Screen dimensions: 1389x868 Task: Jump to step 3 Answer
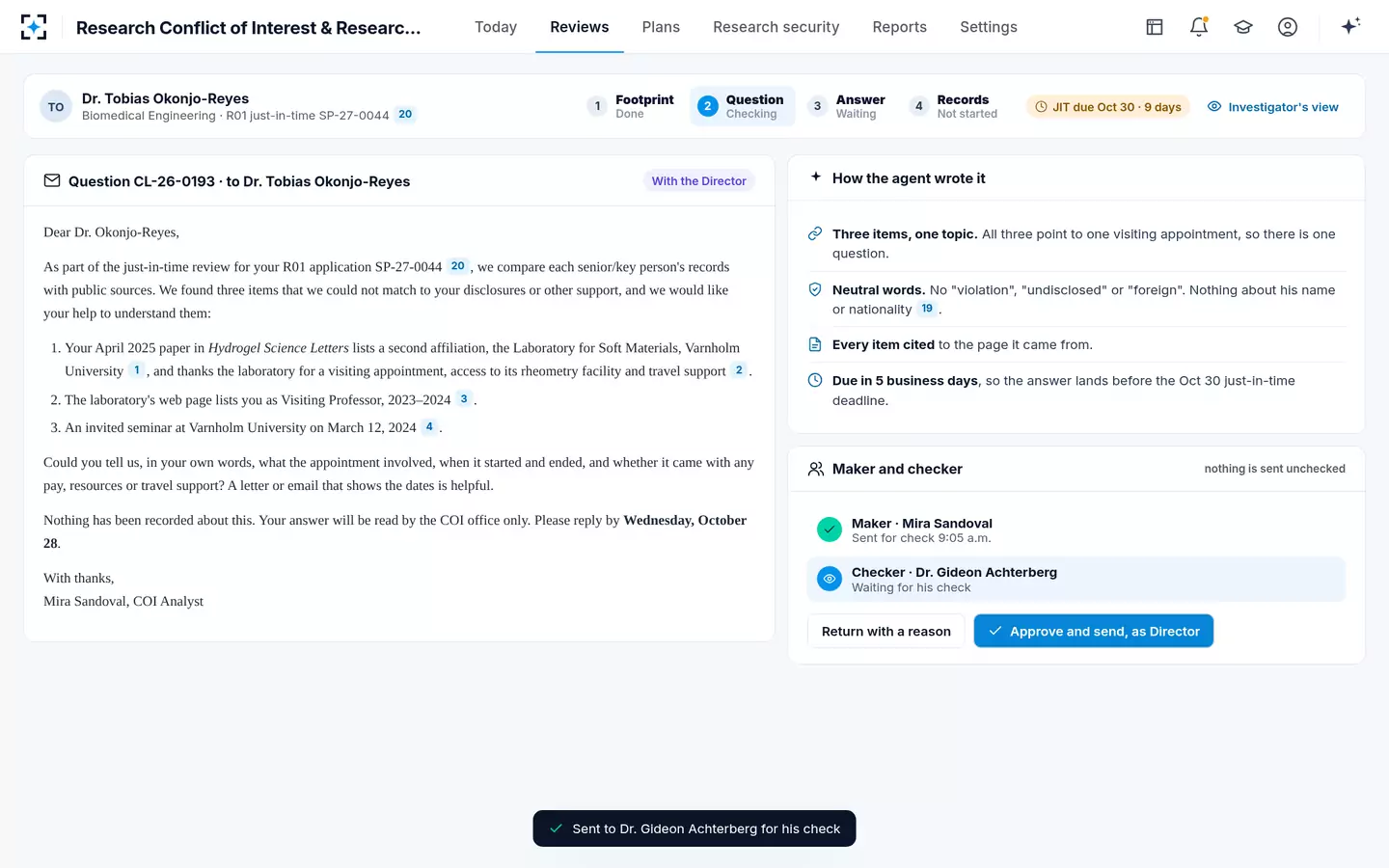click(847, 106)
